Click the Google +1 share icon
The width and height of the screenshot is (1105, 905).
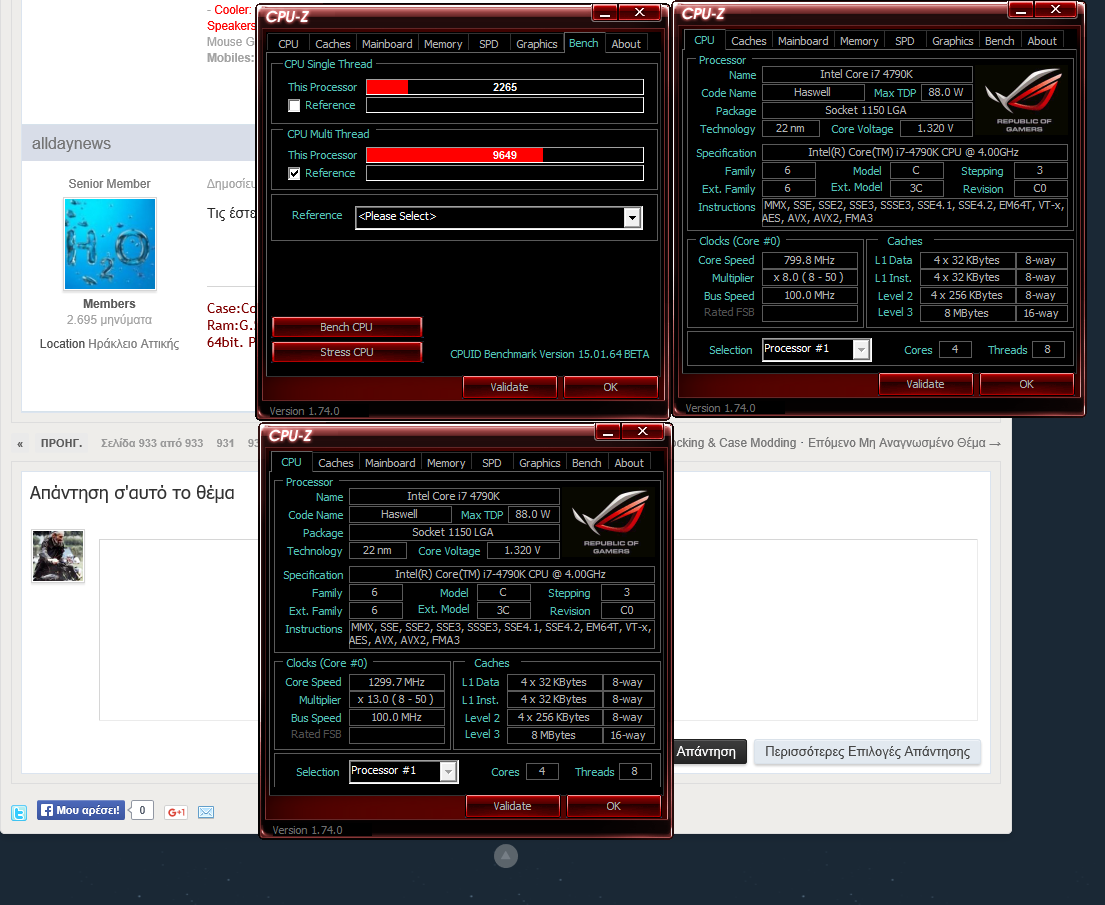coord(176,813)
